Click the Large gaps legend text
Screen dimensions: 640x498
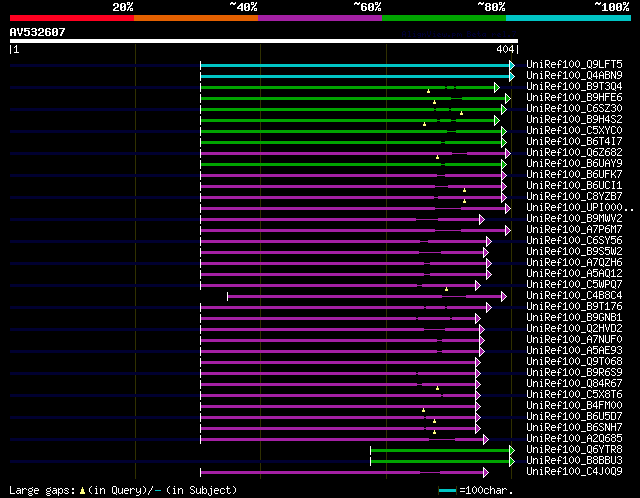pos(123,490)
